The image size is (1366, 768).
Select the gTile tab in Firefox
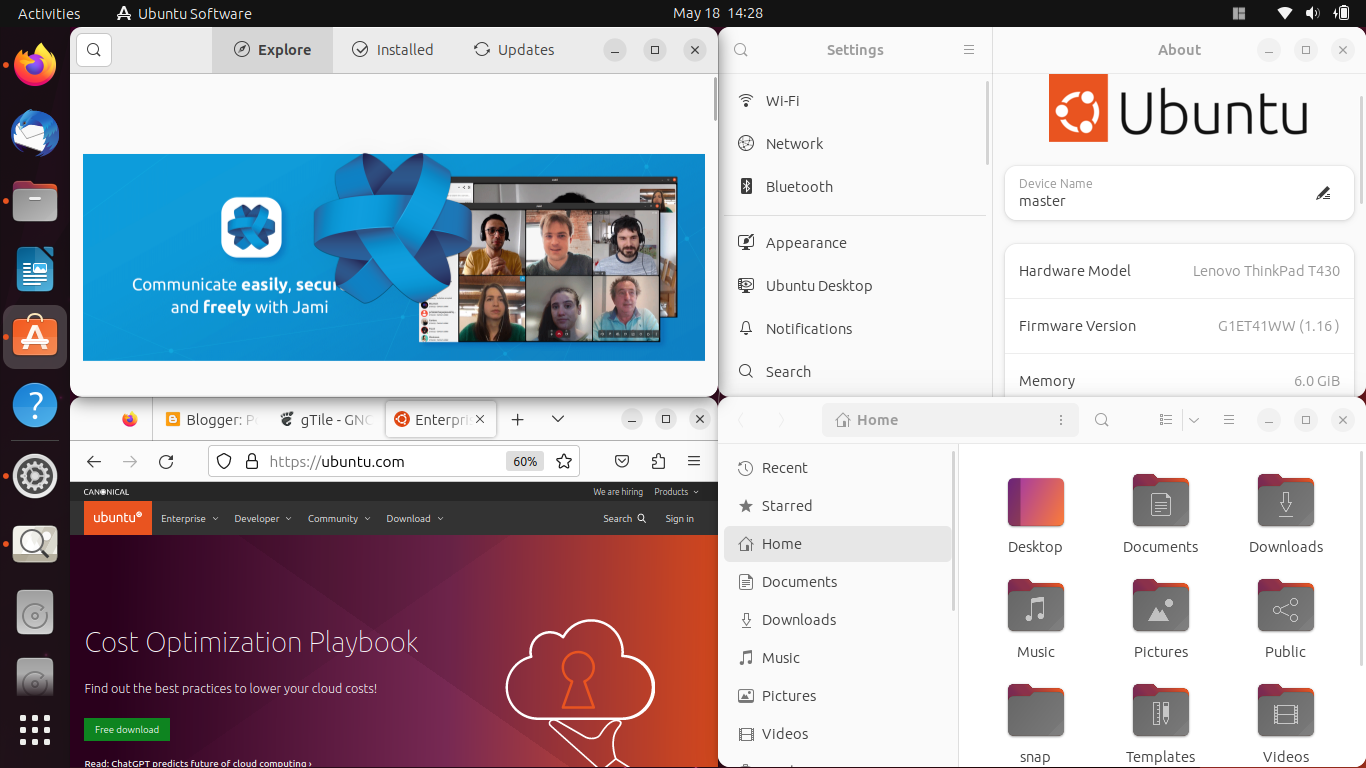326,420
